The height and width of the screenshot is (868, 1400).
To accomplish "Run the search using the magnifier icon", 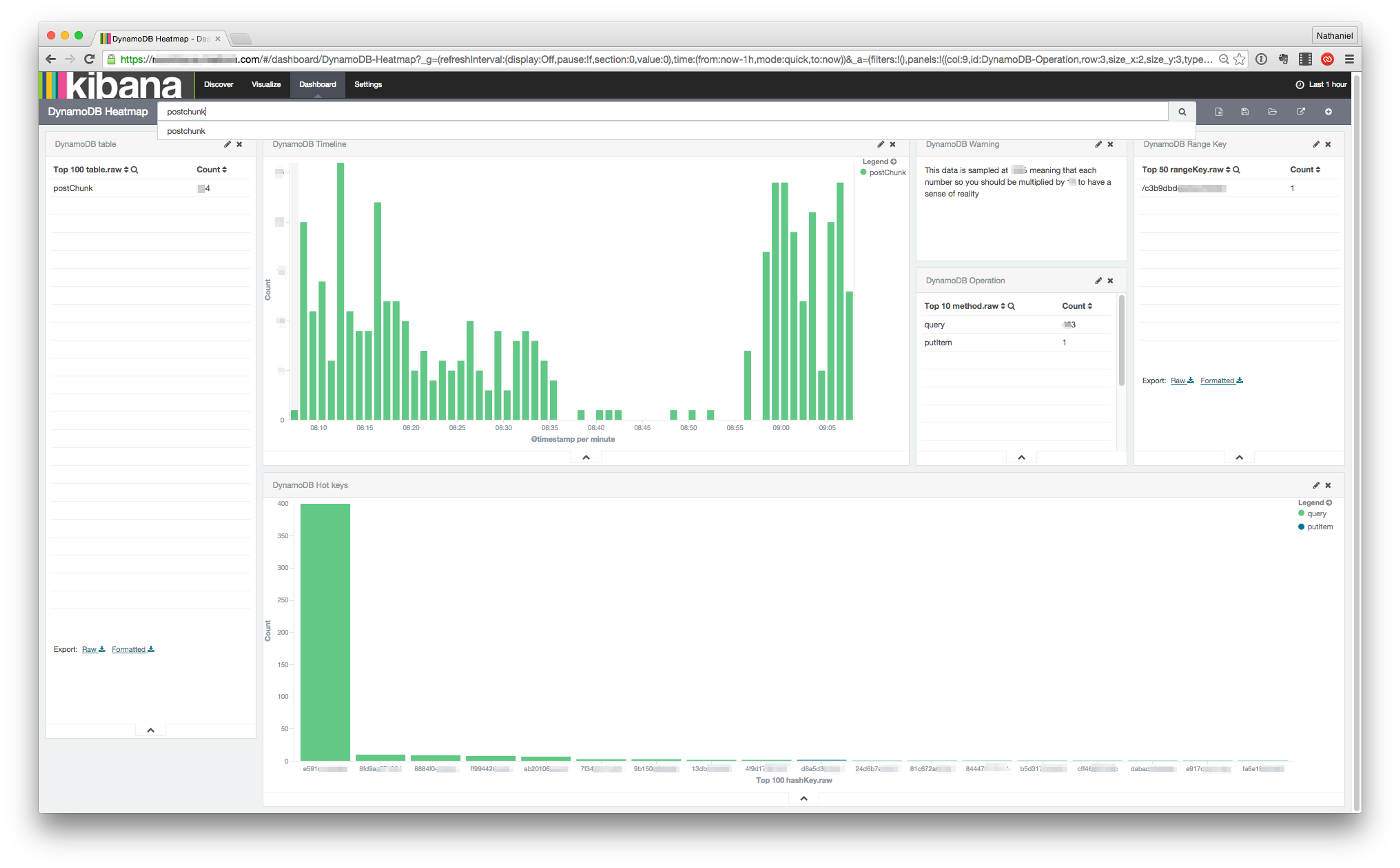I will [x=1182, y=111].
